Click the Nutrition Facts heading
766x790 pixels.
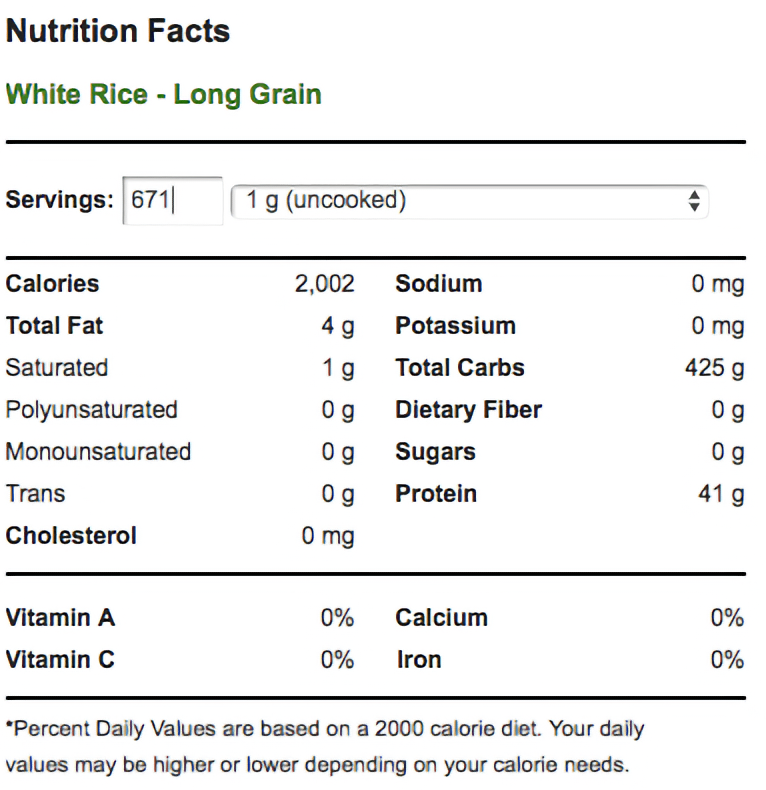[118, 31]
